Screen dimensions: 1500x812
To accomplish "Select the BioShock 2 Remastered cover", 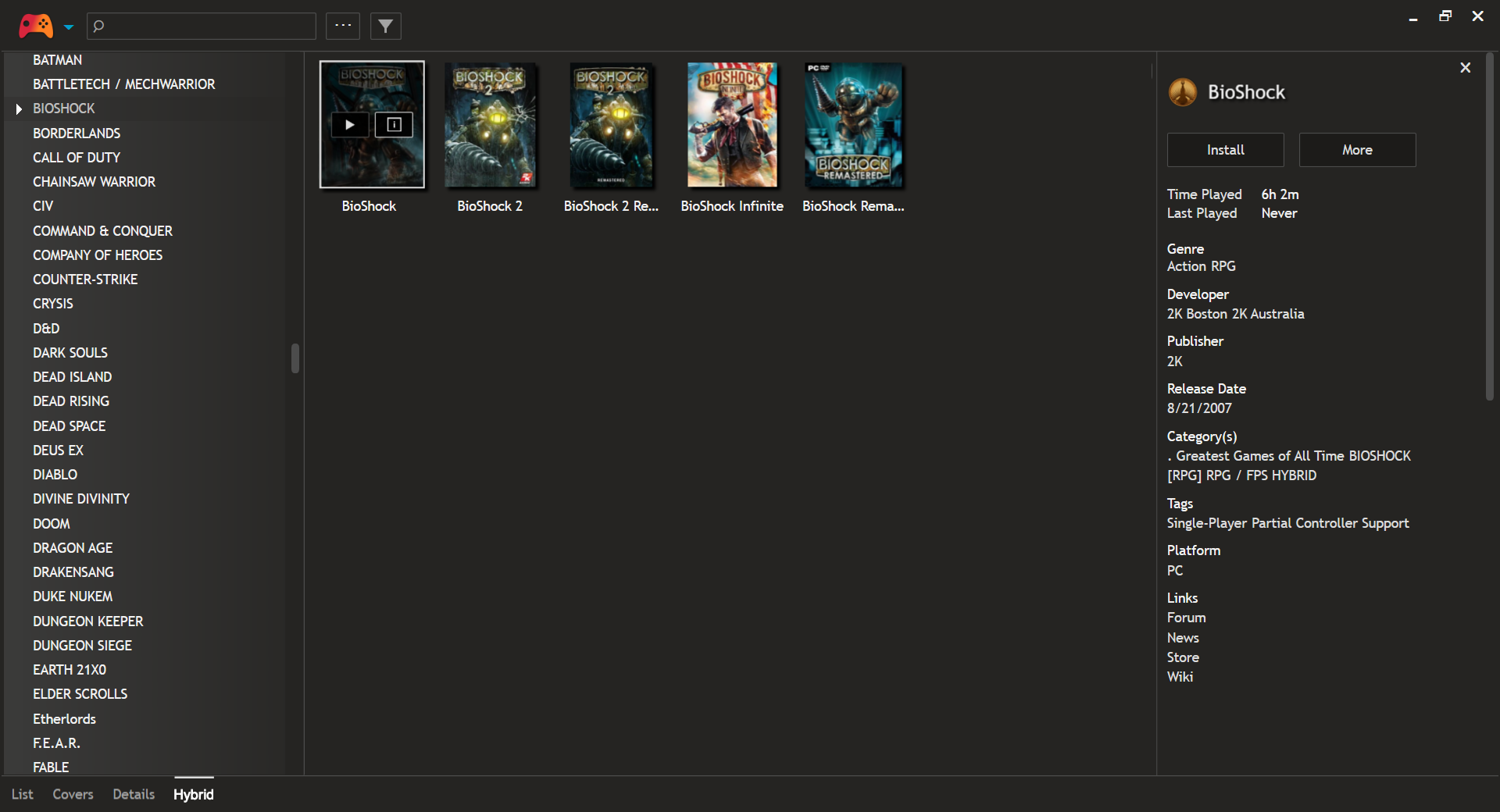I will click(x=611, y=125).
